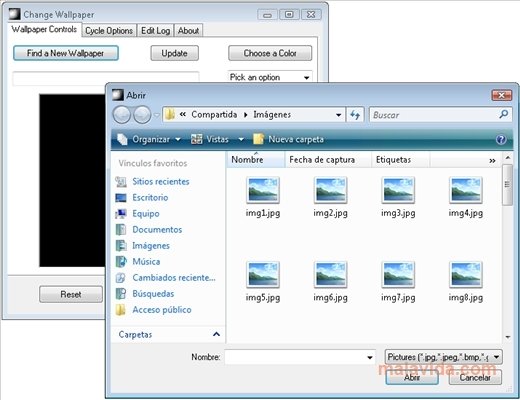The image size is (520, 400).
Task: Open the Vistas dropdown arrow
Action: click(x=241, y=139)
